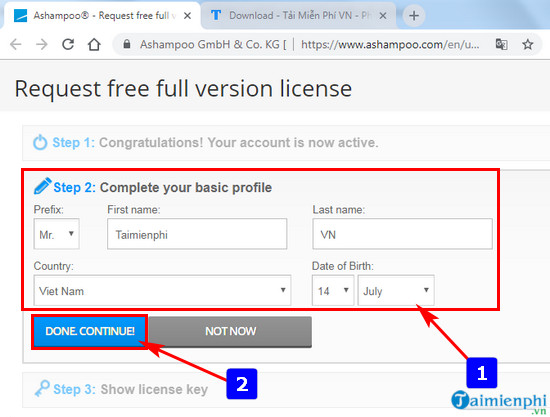
Task: Click the Request free full version license title
Action: [x=183, y=88]
